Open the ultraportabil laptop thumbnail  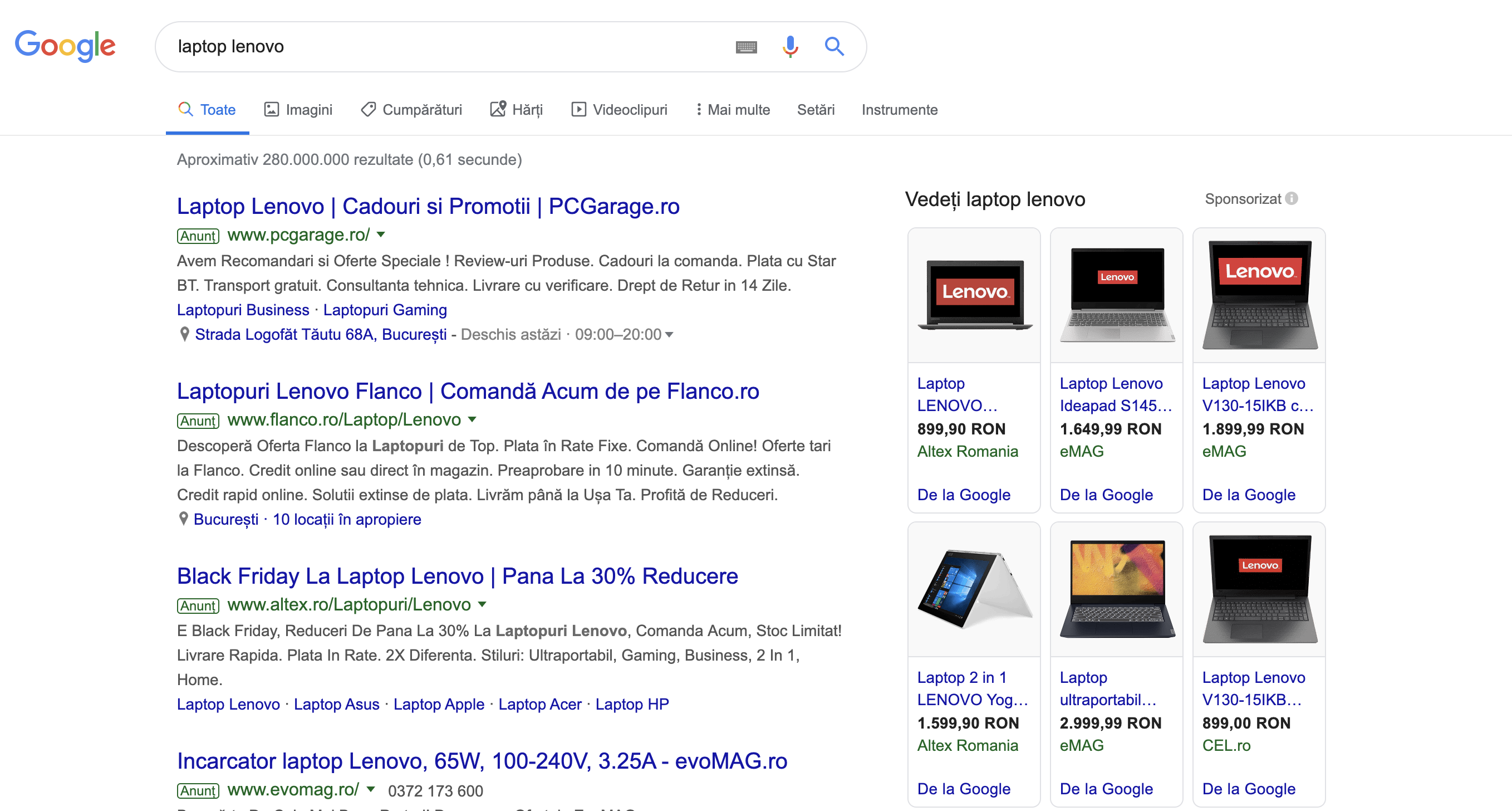point(1116,589)
